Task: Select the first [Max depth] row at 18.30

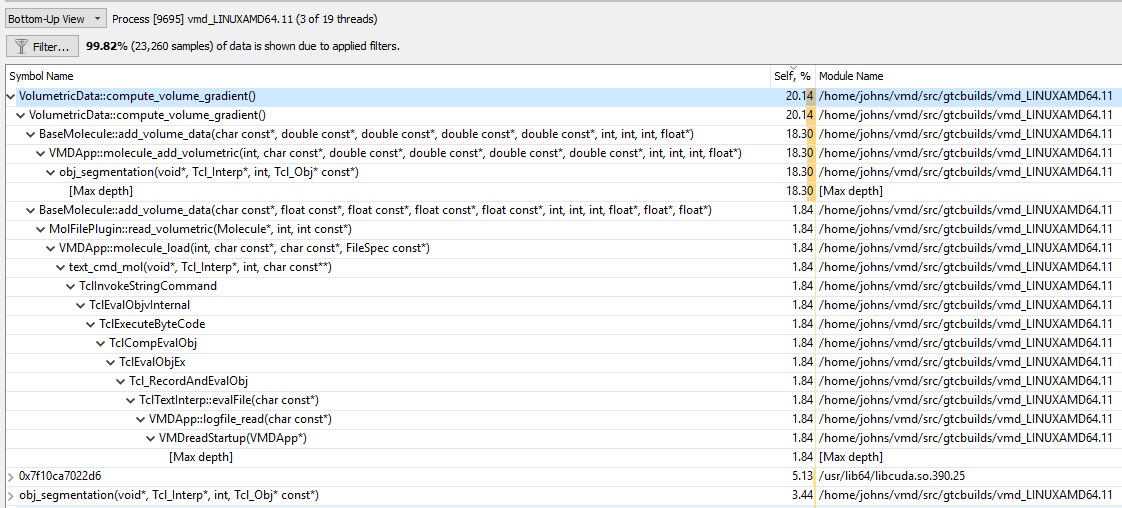Action: click(x=100, y=191)
